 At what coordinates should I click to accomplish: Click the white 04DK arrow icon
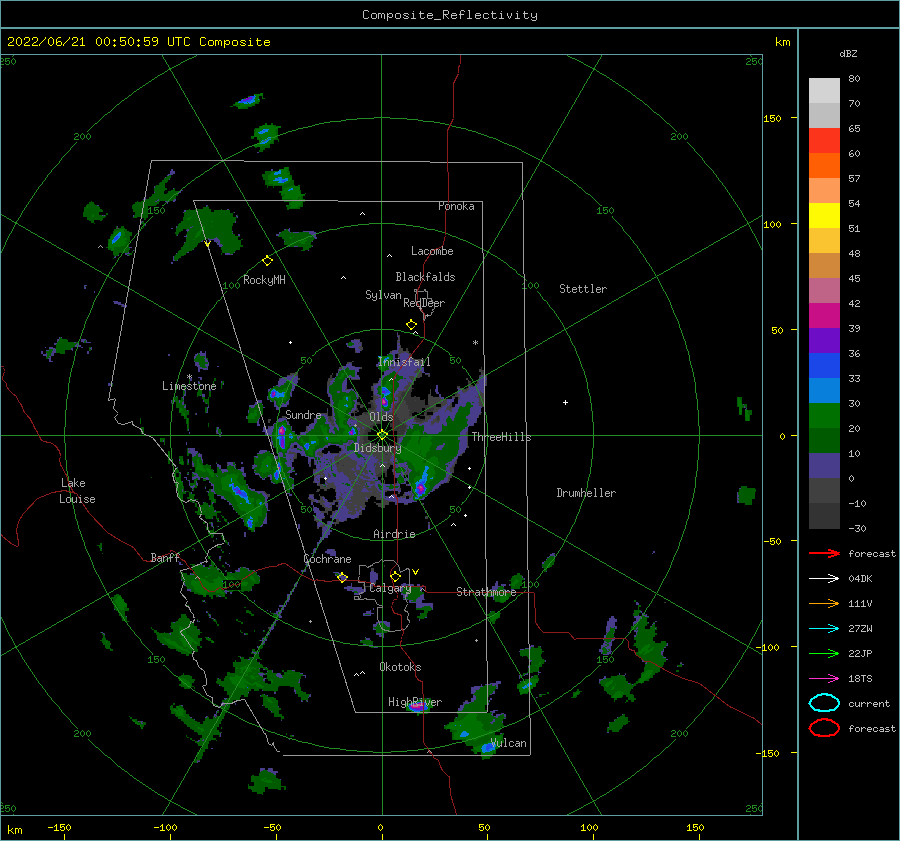824,579
